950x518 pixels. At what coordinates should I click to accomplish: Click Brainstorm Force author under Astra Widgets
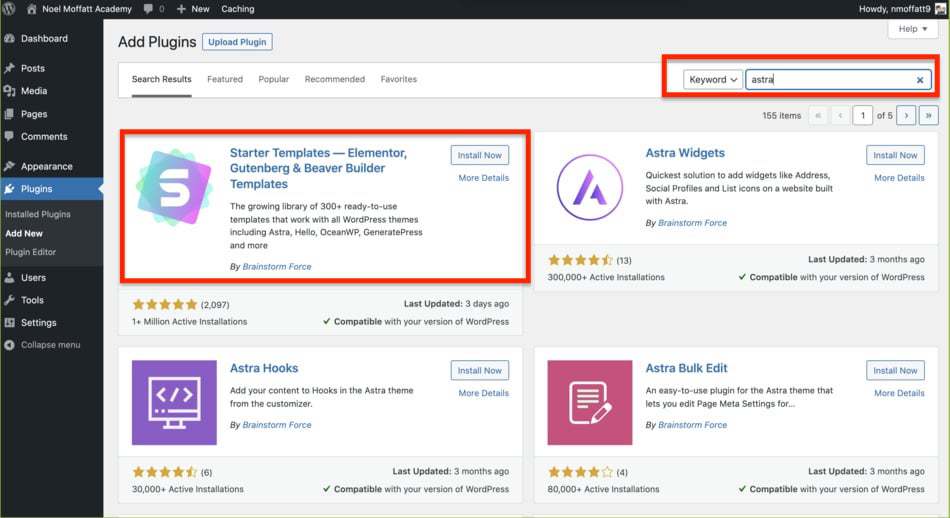coord(693,223)
